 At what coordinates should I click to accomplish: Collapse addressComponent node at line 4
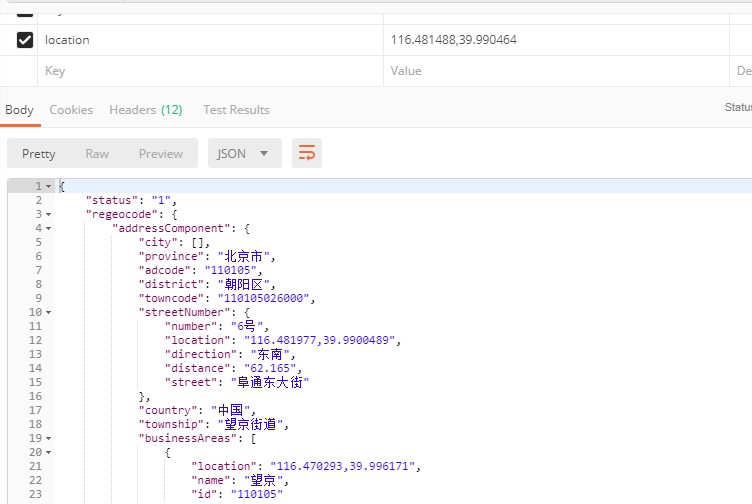(x=48, y=228)
